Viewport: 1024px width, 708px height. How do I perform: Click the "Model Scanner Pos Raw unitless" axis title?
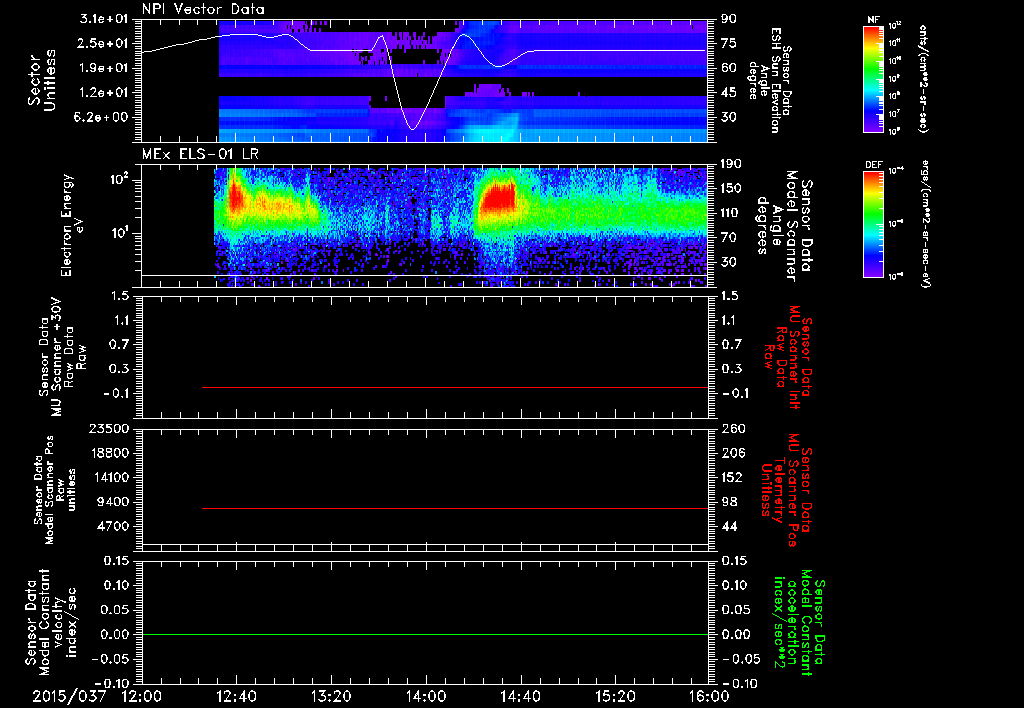pyautogui.click(x=55, y=490)
